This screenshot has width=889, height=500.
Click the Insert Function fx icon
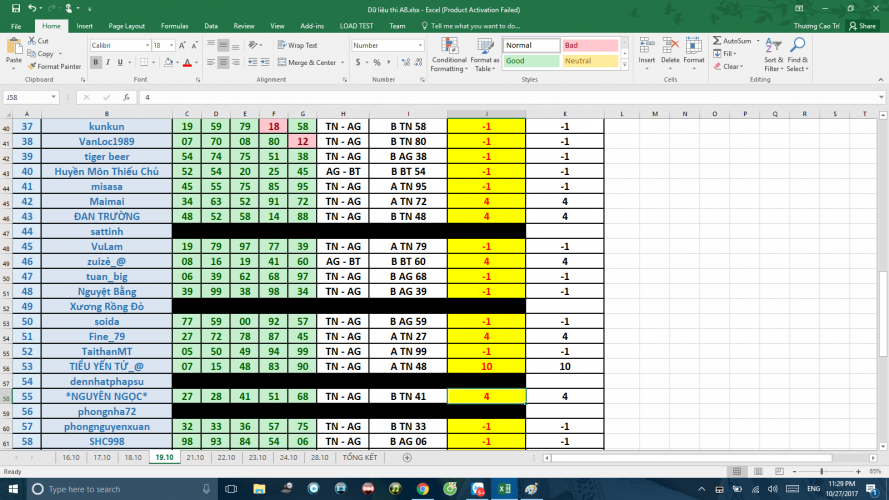(127, 98)
